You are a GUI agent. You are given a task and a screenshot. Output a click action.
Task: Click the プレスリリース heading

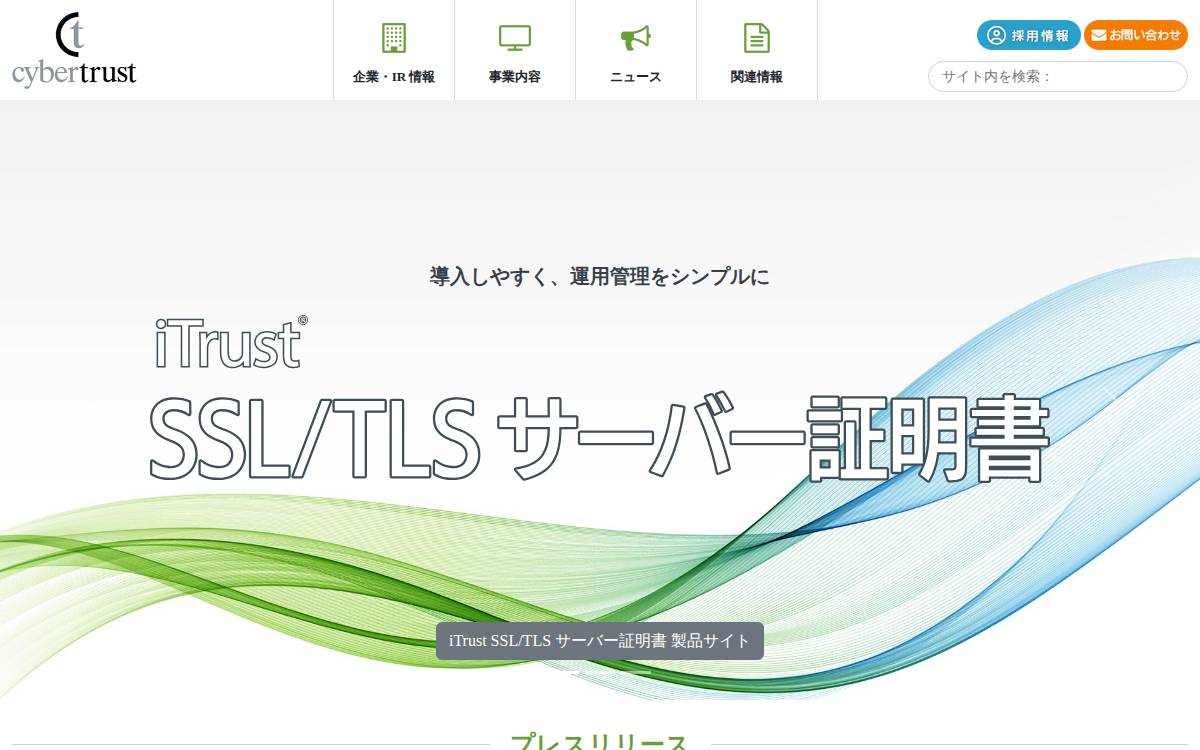click(600, 741)
